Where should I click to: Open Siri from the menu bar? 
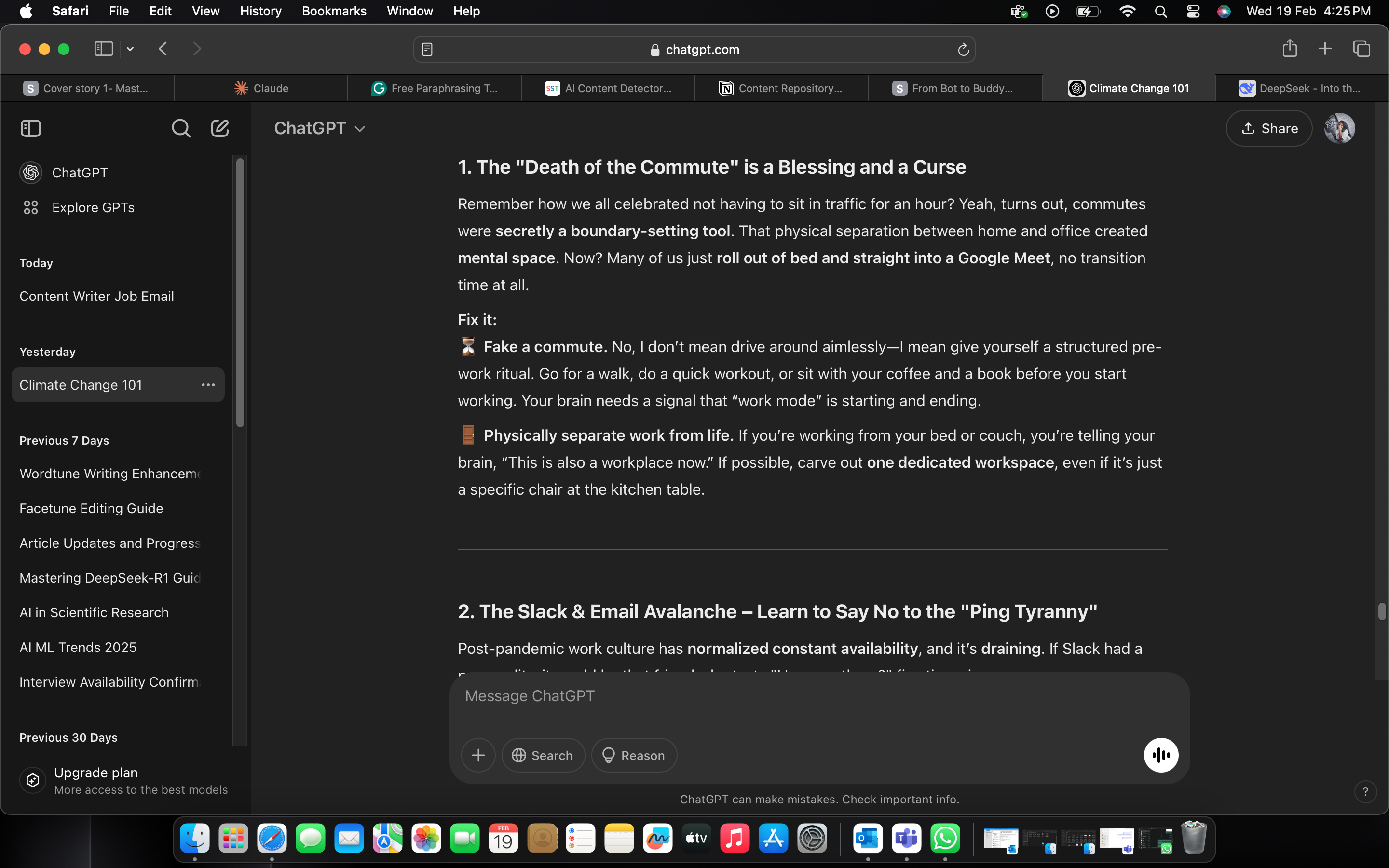tap(1224, 12)
